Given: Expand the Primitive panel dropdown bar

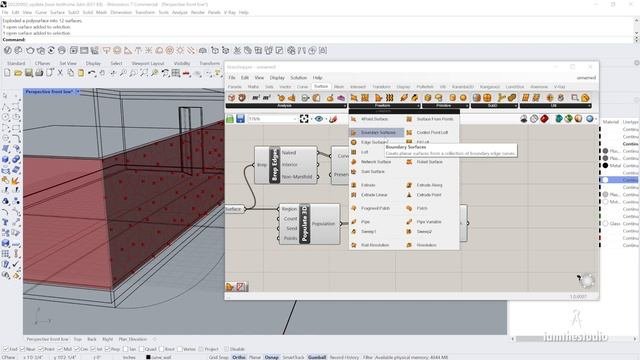Looking at the screenshot, I should pos(445,106).
